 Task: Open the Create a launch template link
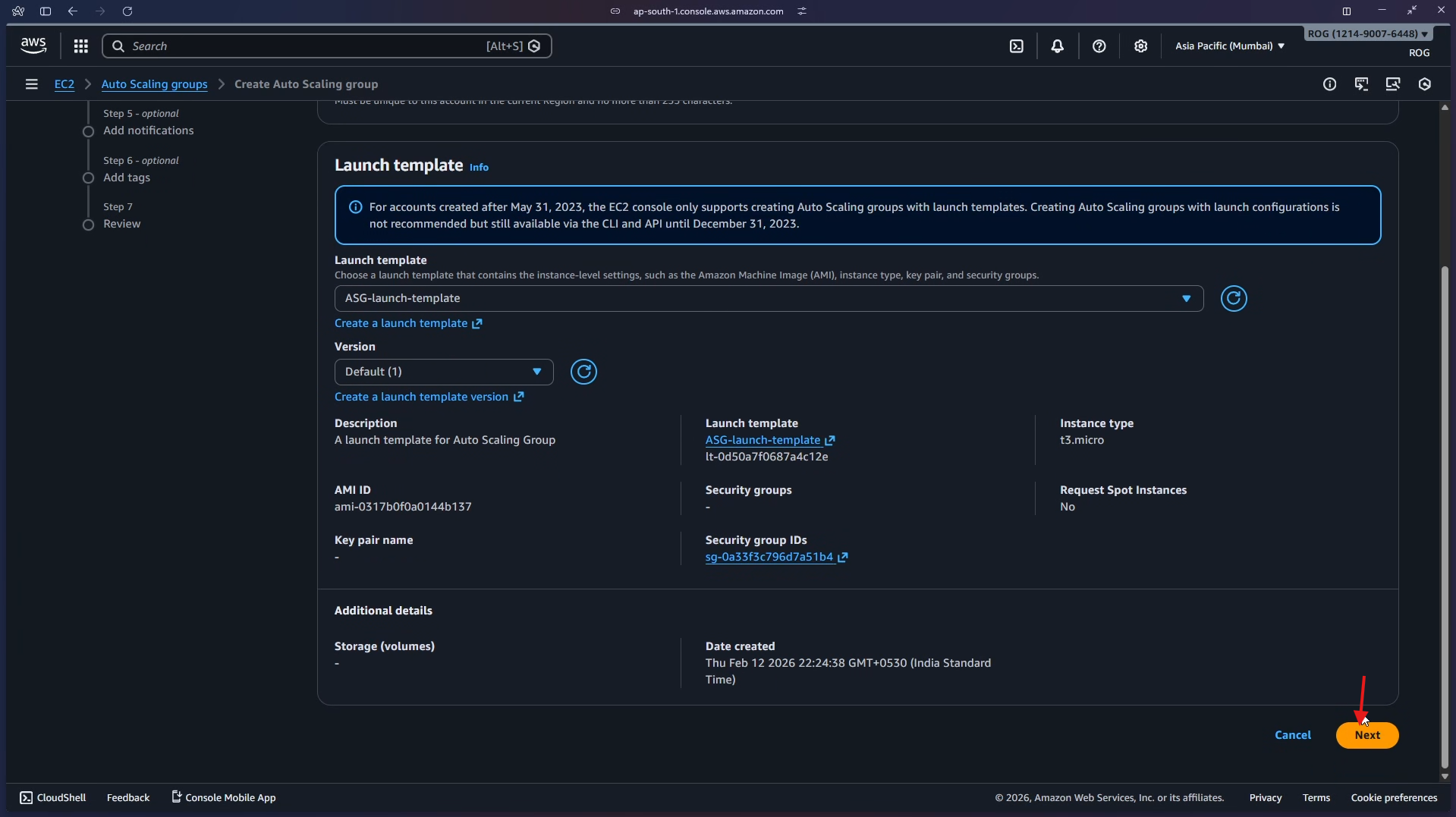tap(402, 322)
